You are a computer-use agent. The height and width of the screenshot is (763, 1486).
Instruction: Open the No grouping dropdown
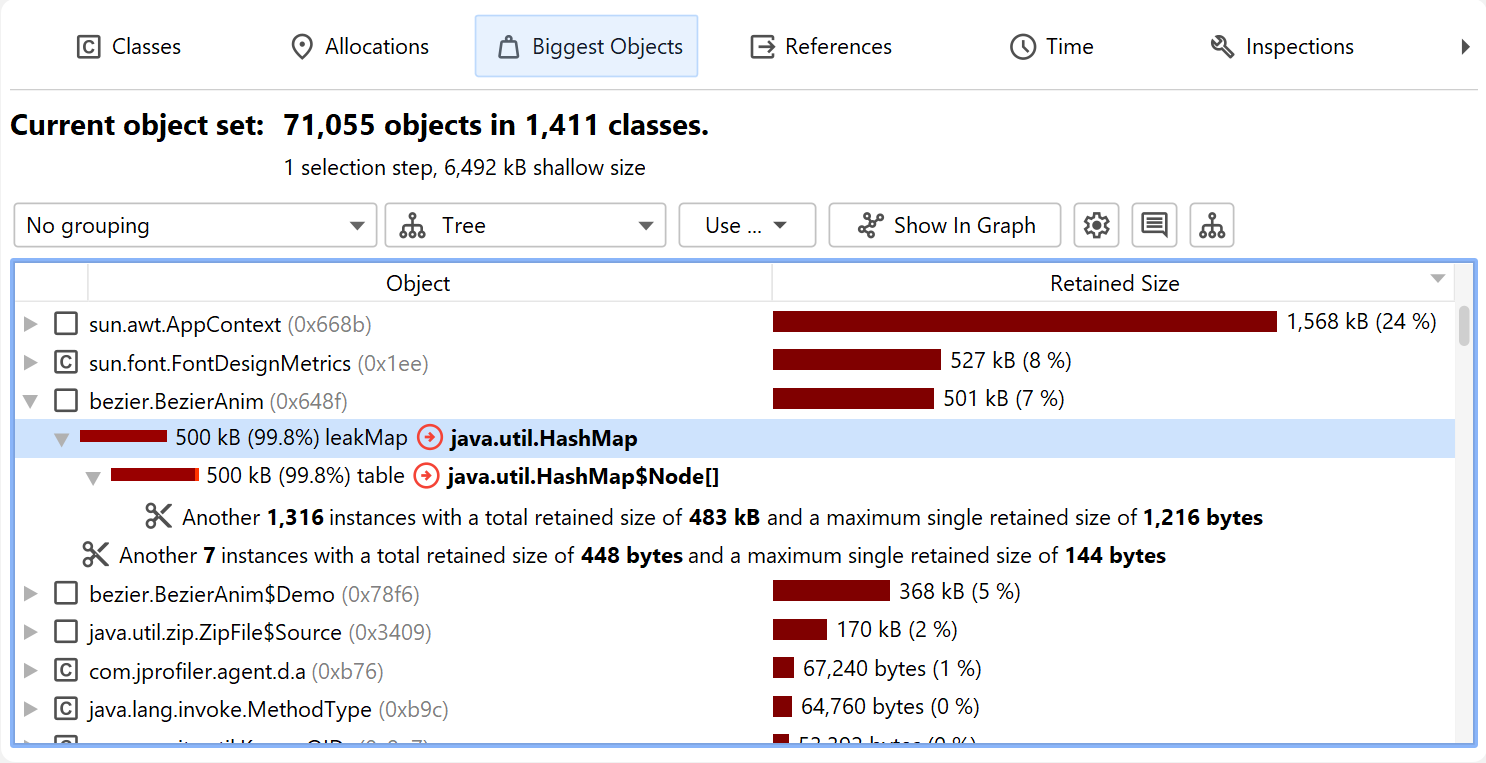click(x=195, y=226)
